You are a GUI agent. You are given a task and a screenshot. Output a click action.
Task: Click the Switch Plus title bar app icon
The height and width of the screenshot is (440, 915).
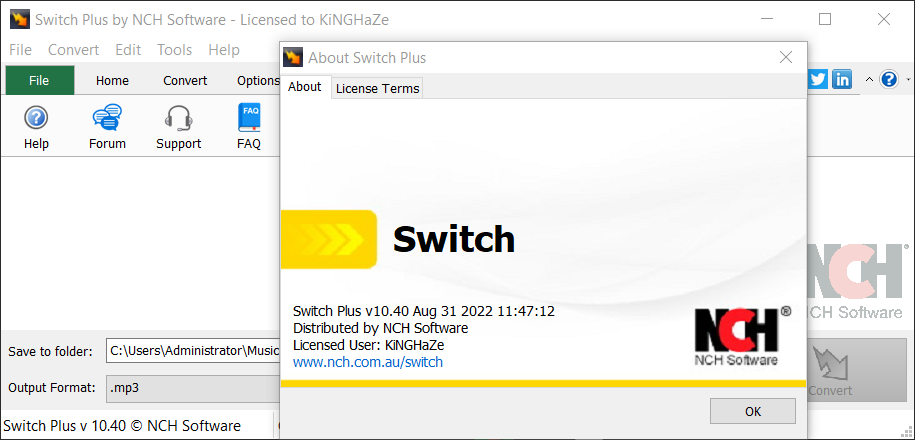click(x=19, y=19)
